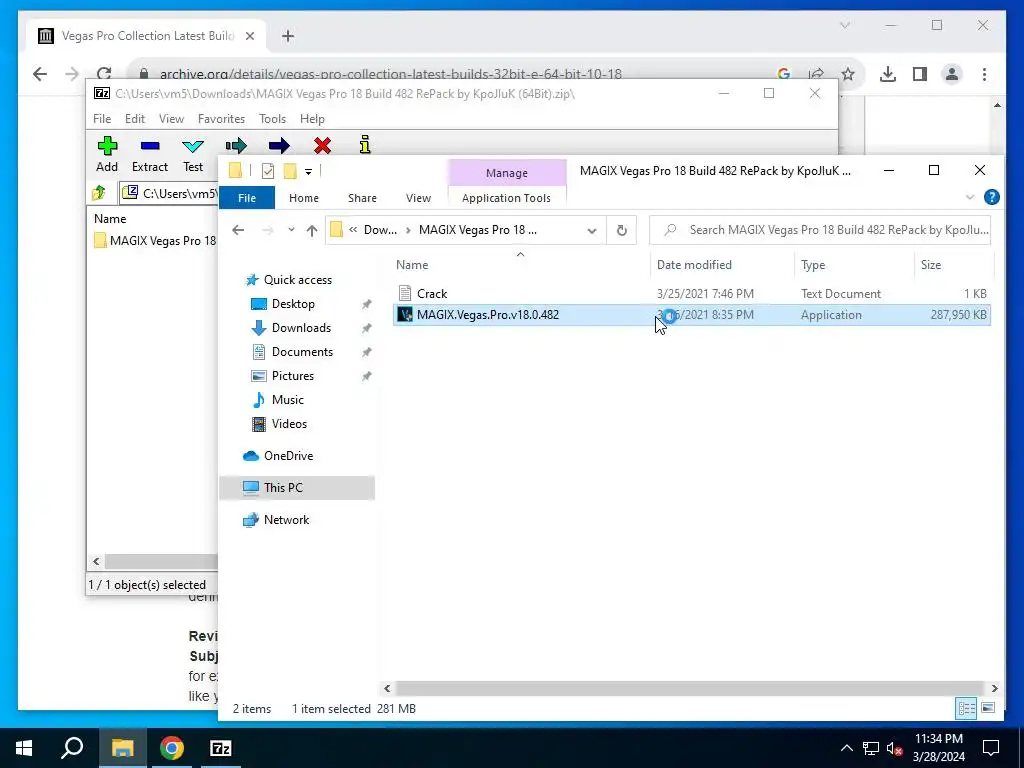1024x768 pixels.
Task: Switch to Large icons view icon
Action: (x=988, y=709)
